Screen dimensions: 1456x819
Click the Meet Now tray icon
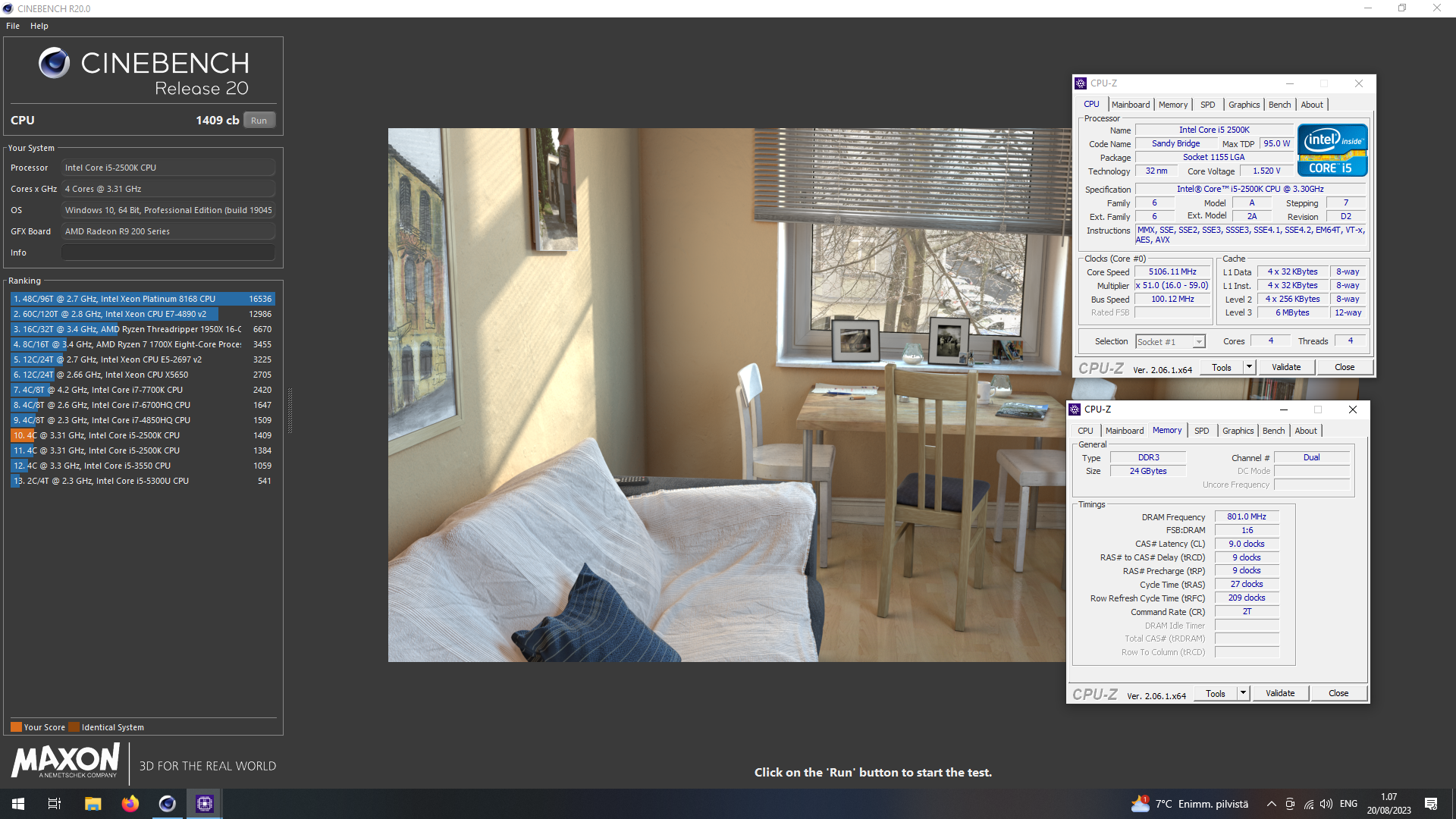point(1290,804)
